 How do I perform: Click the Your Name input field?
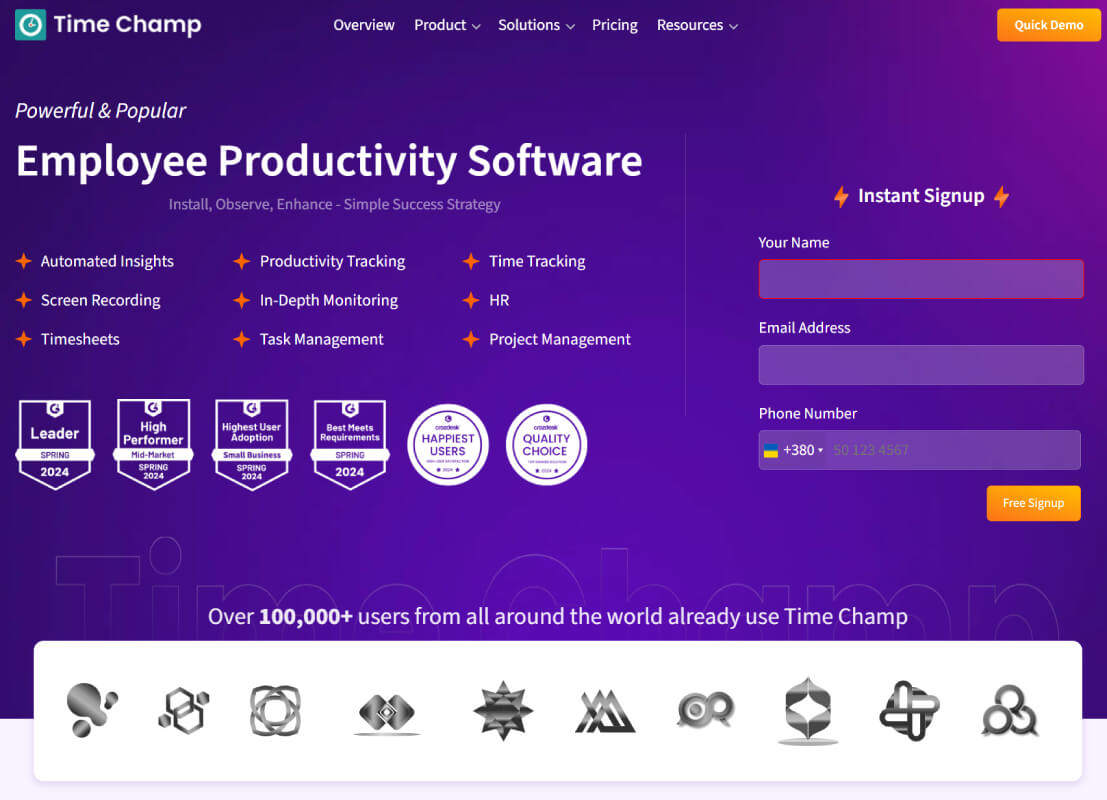click(921, 279)
